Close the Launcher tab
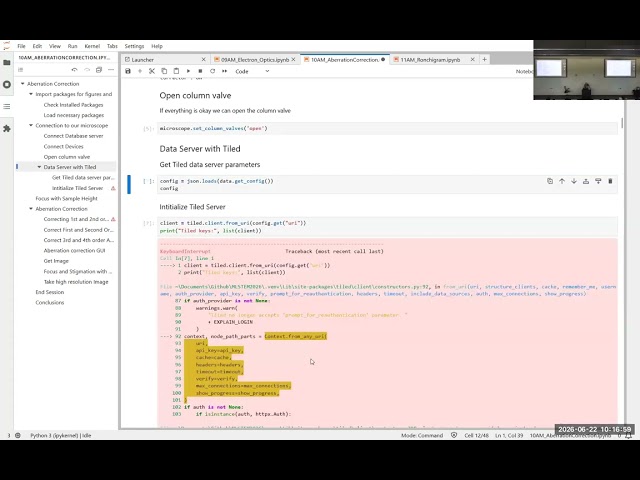640x480 pixels. click(204, 60)
